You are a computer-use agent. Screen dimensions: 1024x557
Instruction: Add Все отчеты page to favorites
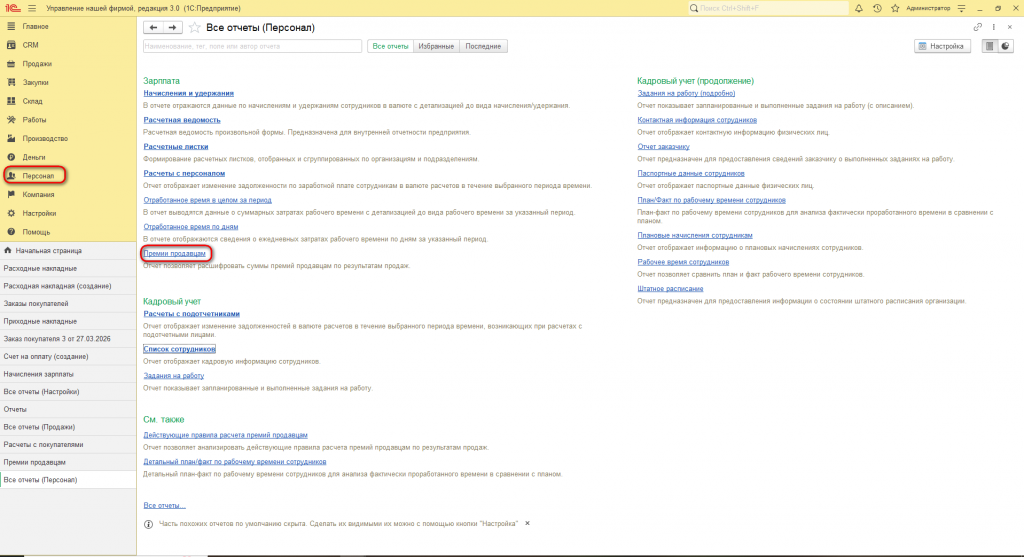click(195, 27)
